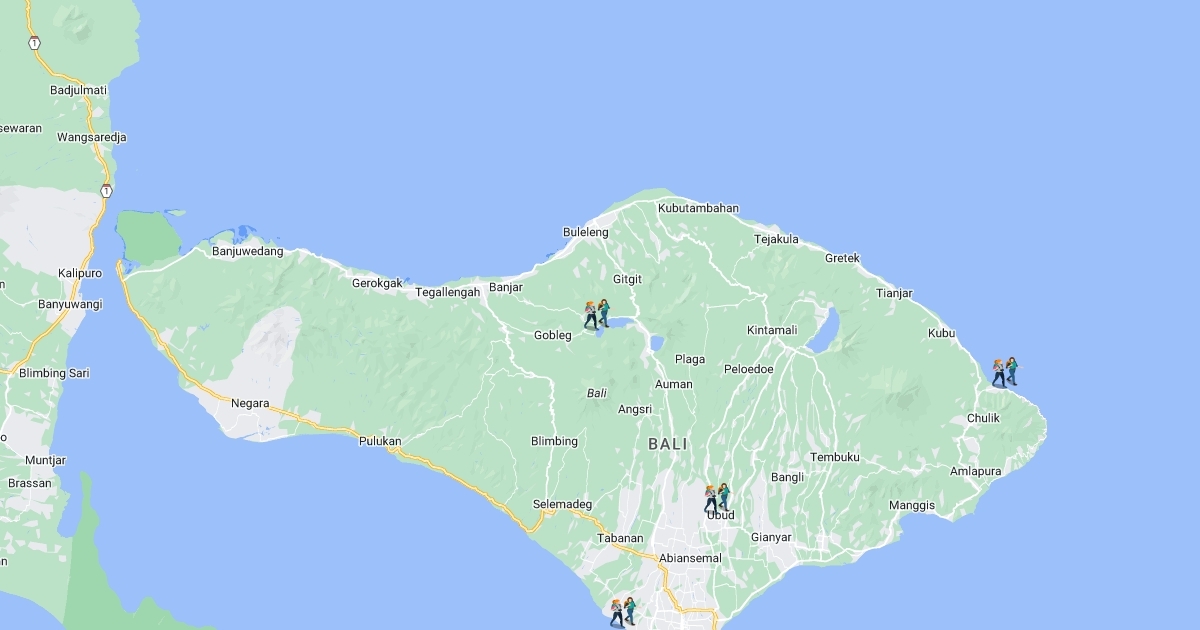
Task: Click the route 1 shield below Wangsaredja
Action: pyautogui.click(x=106, y=190)
